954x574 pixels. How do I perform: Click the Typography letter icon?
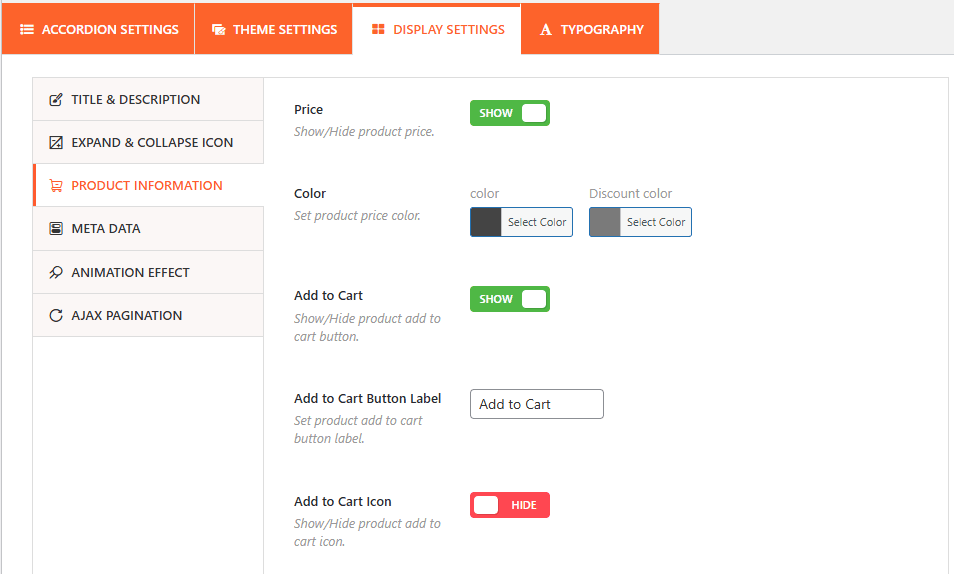click(x=546, y=30)
